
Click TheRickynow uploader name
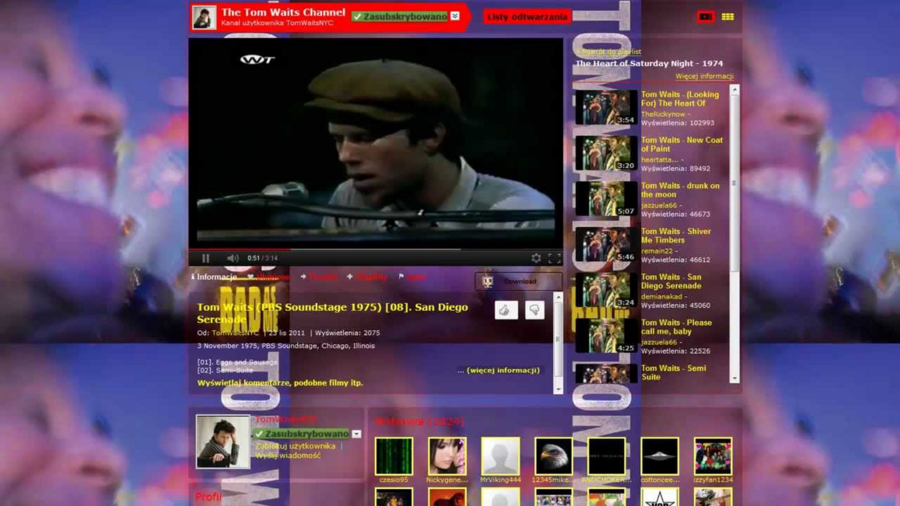(x=663, y=114)
